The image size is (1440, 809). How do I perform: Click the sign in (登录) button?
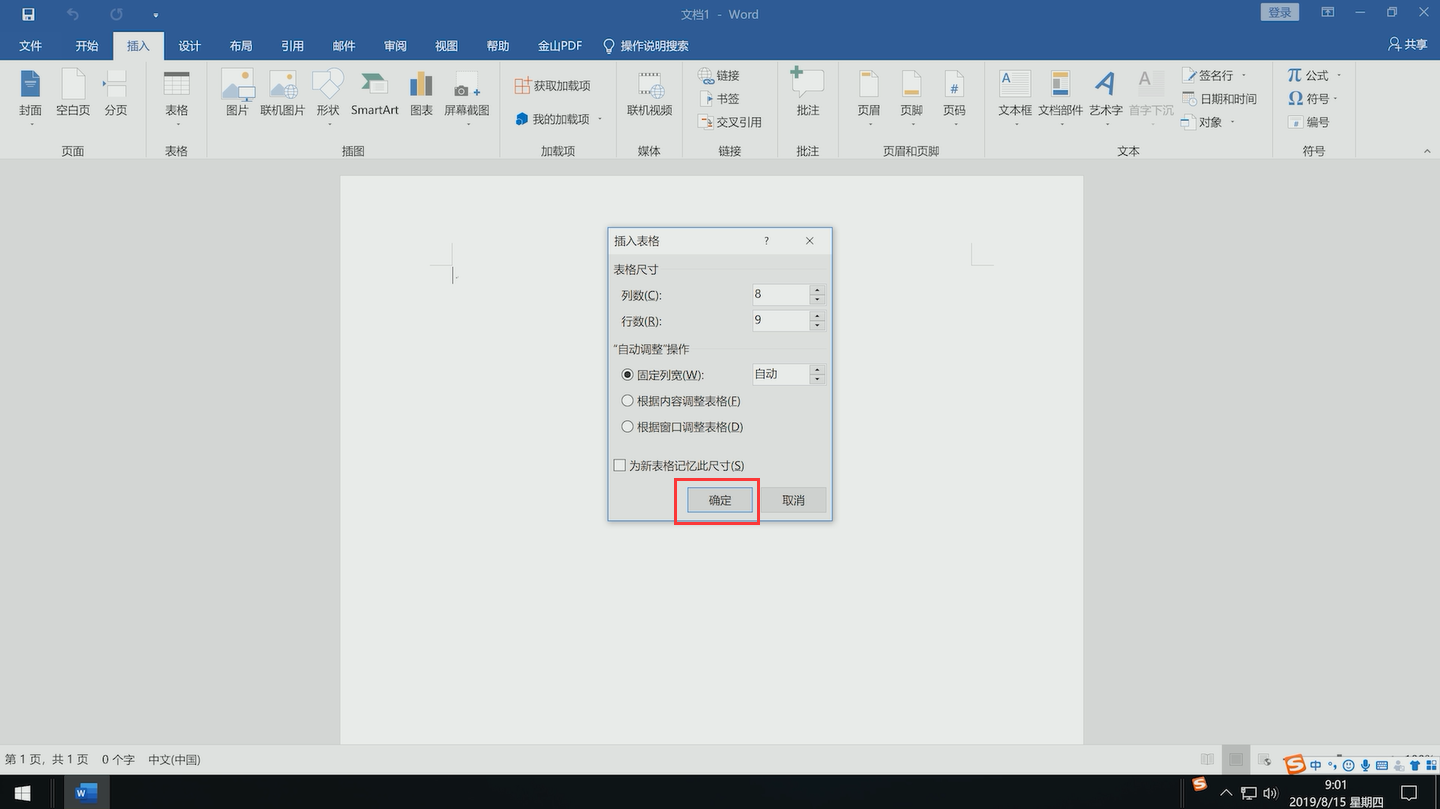click(x=1280, y=12)
